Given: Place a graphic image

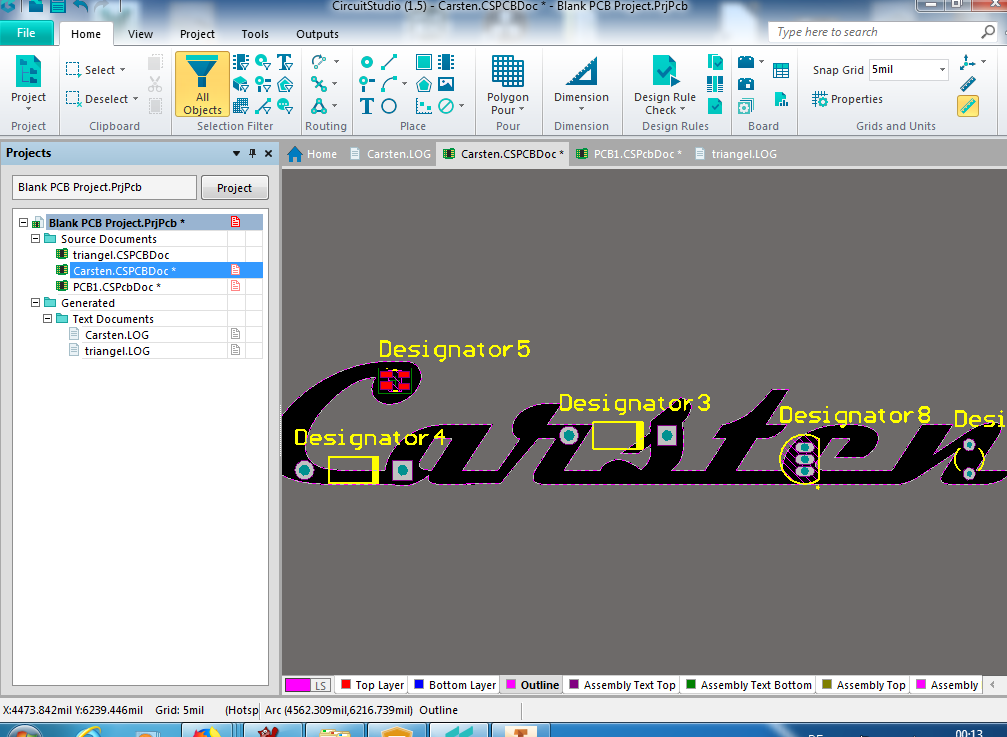Looking at the screenshot, I should click(446, 84).
